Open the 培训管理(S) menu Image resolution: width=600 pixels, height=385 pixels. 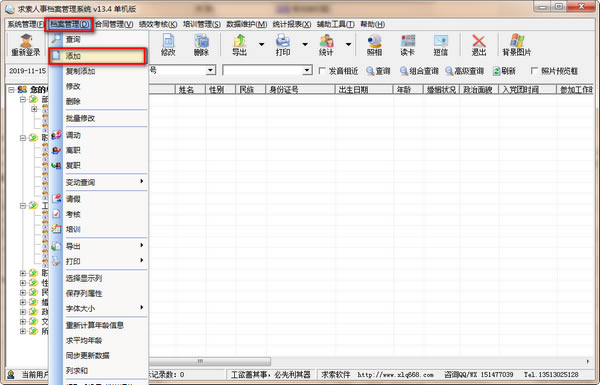pyautogui.click(x=202, y=24)
